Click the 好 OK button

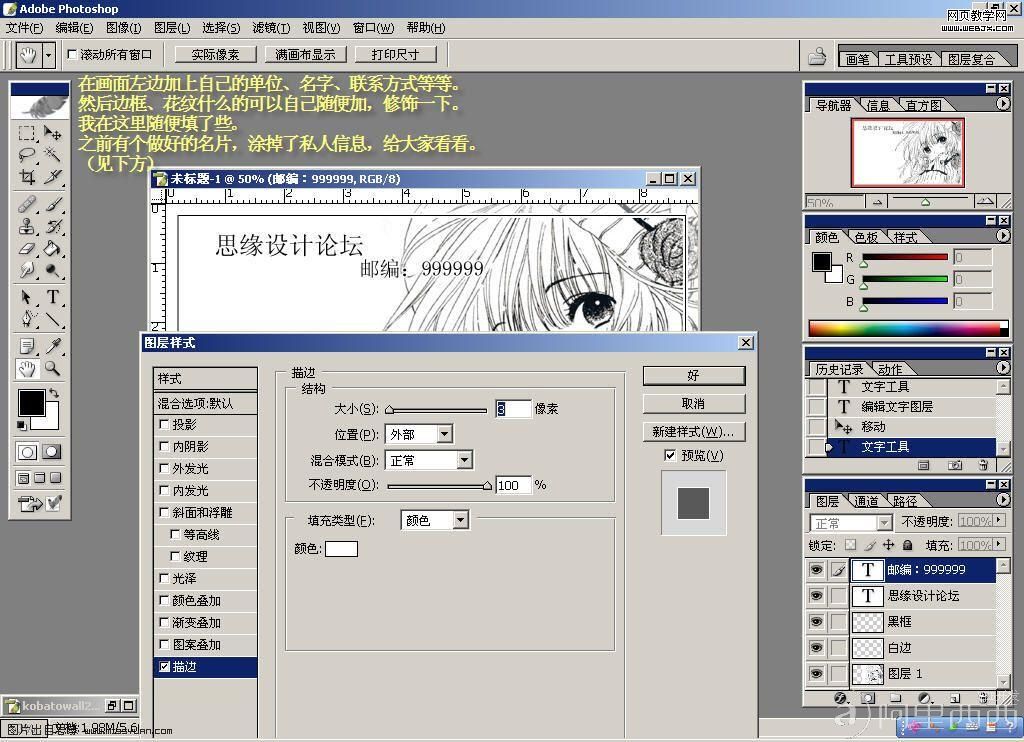pyautogui.click(x=694, y=376)
